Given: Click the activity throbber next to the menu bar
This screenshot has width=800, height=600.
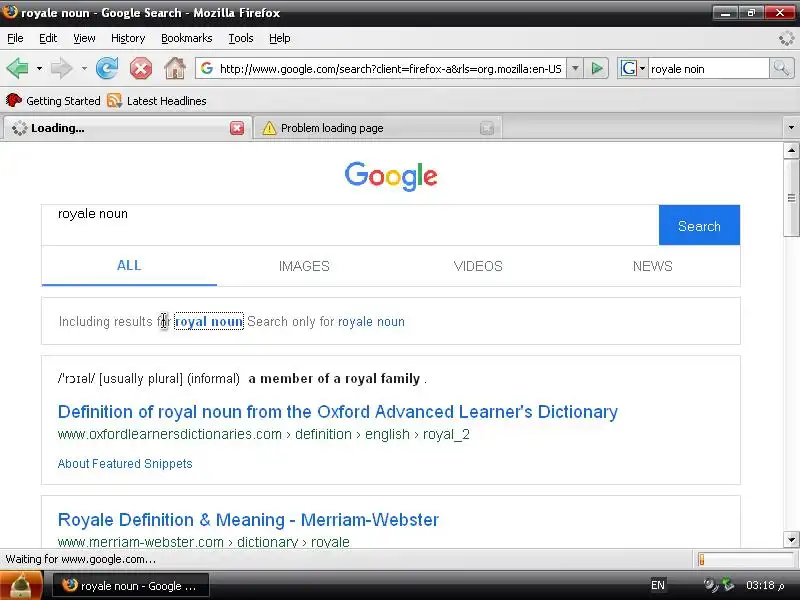Looking at the screenshot, I should click(786, 38).
